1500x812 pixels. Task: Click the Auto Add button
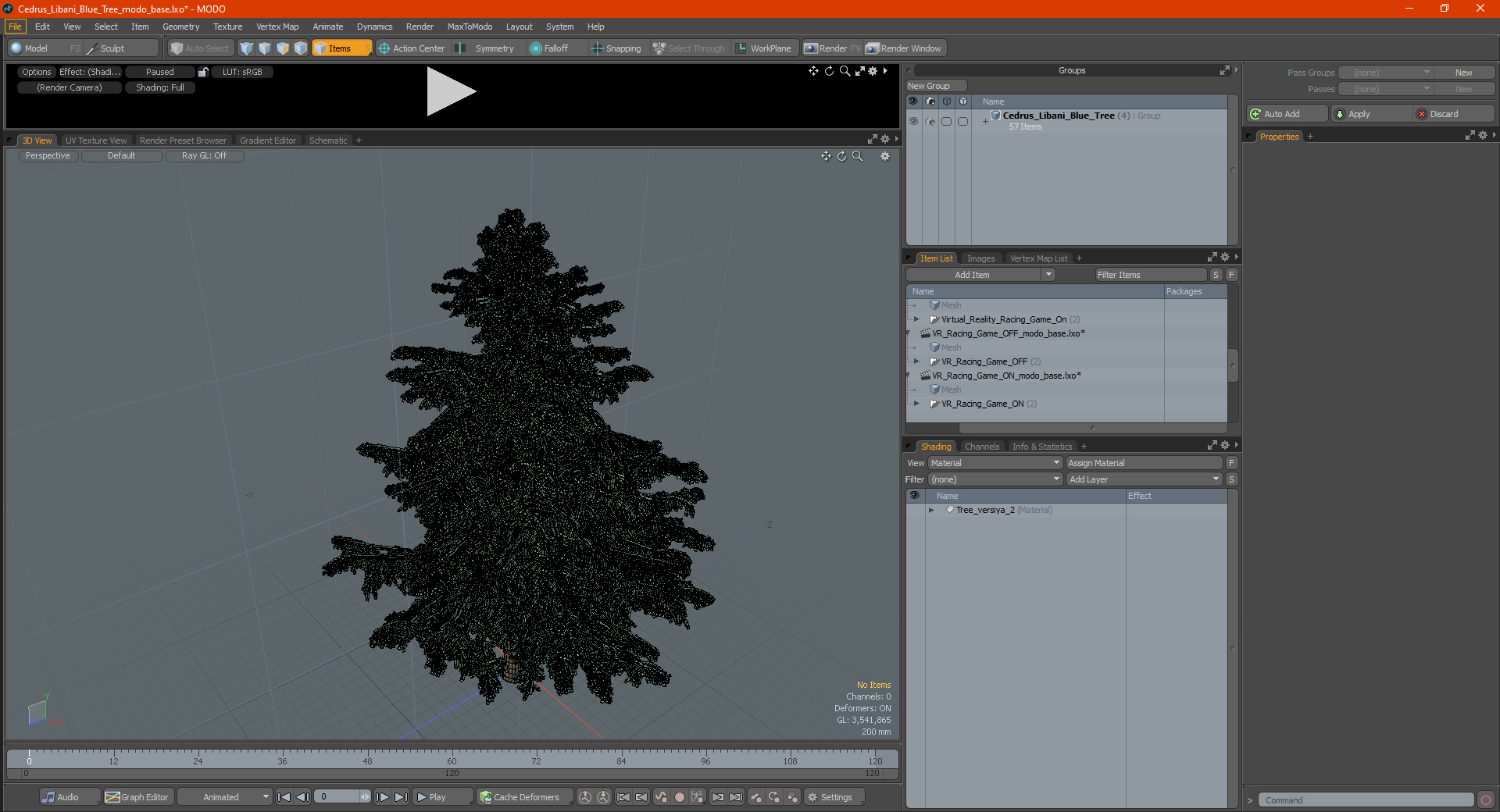[1287, 114]
